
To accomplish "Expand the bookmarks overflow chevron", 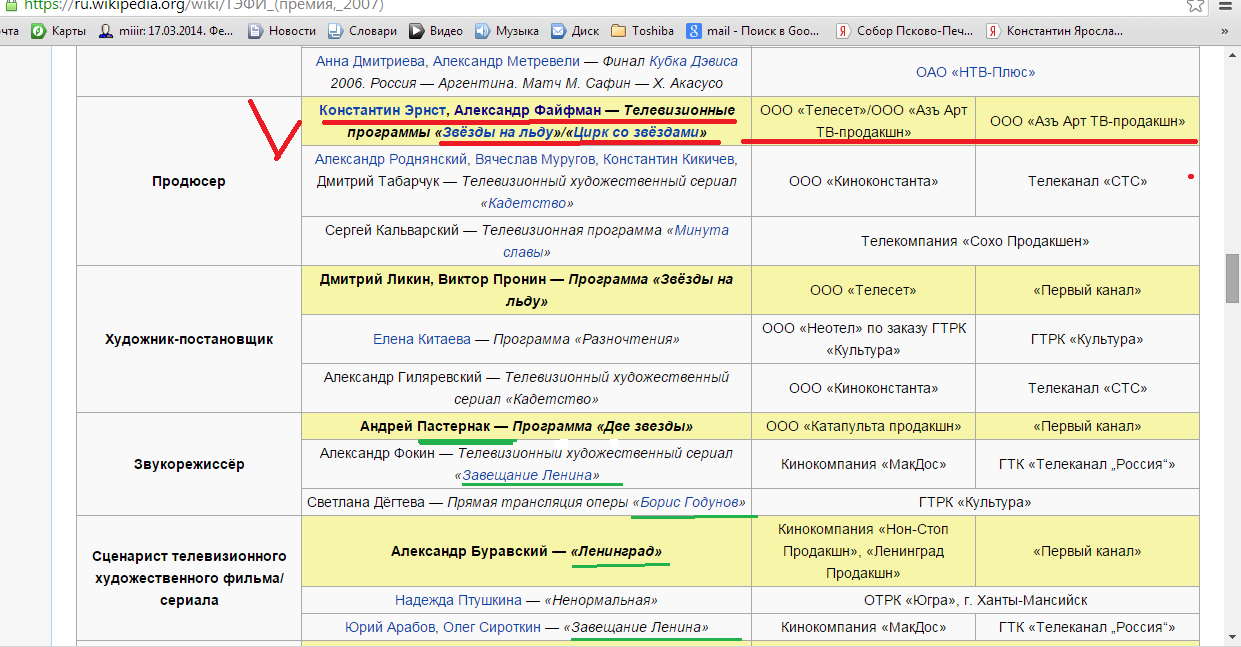I will 1225,30.
